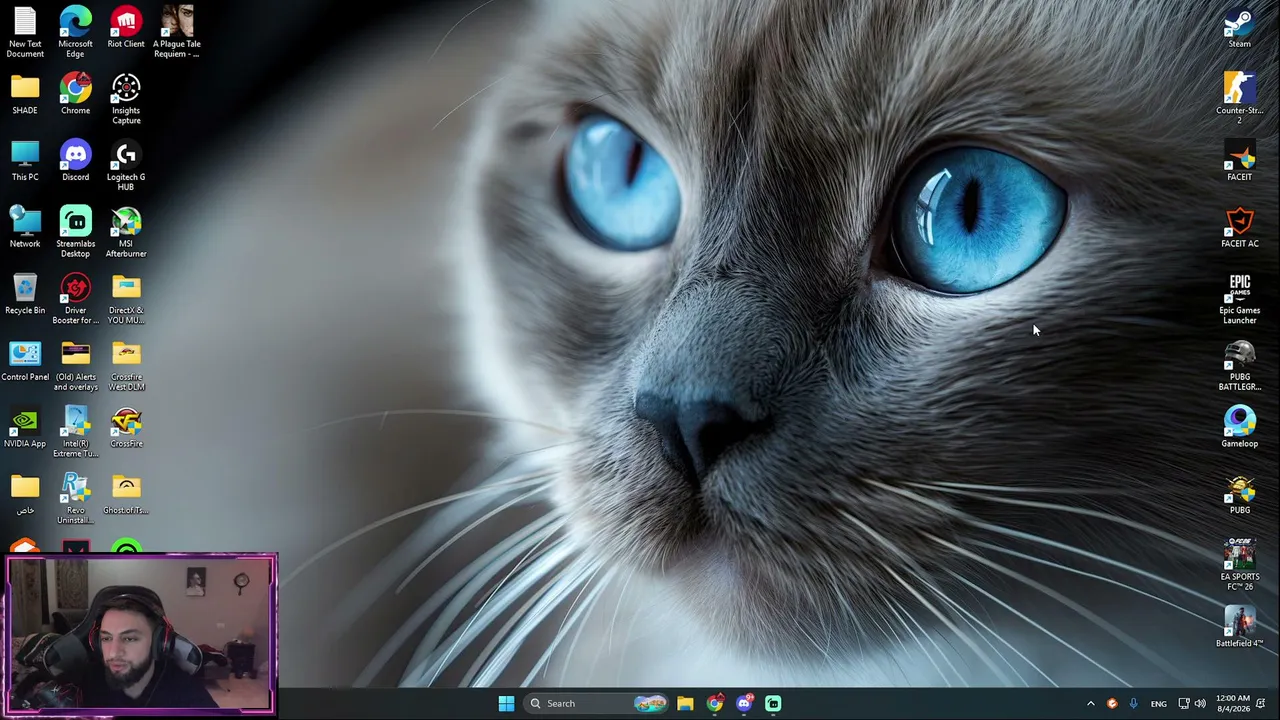The width and height of the screenshot is (1280, 720).
Task: Open the Windows Start menu
Action: tap(506, 703)
